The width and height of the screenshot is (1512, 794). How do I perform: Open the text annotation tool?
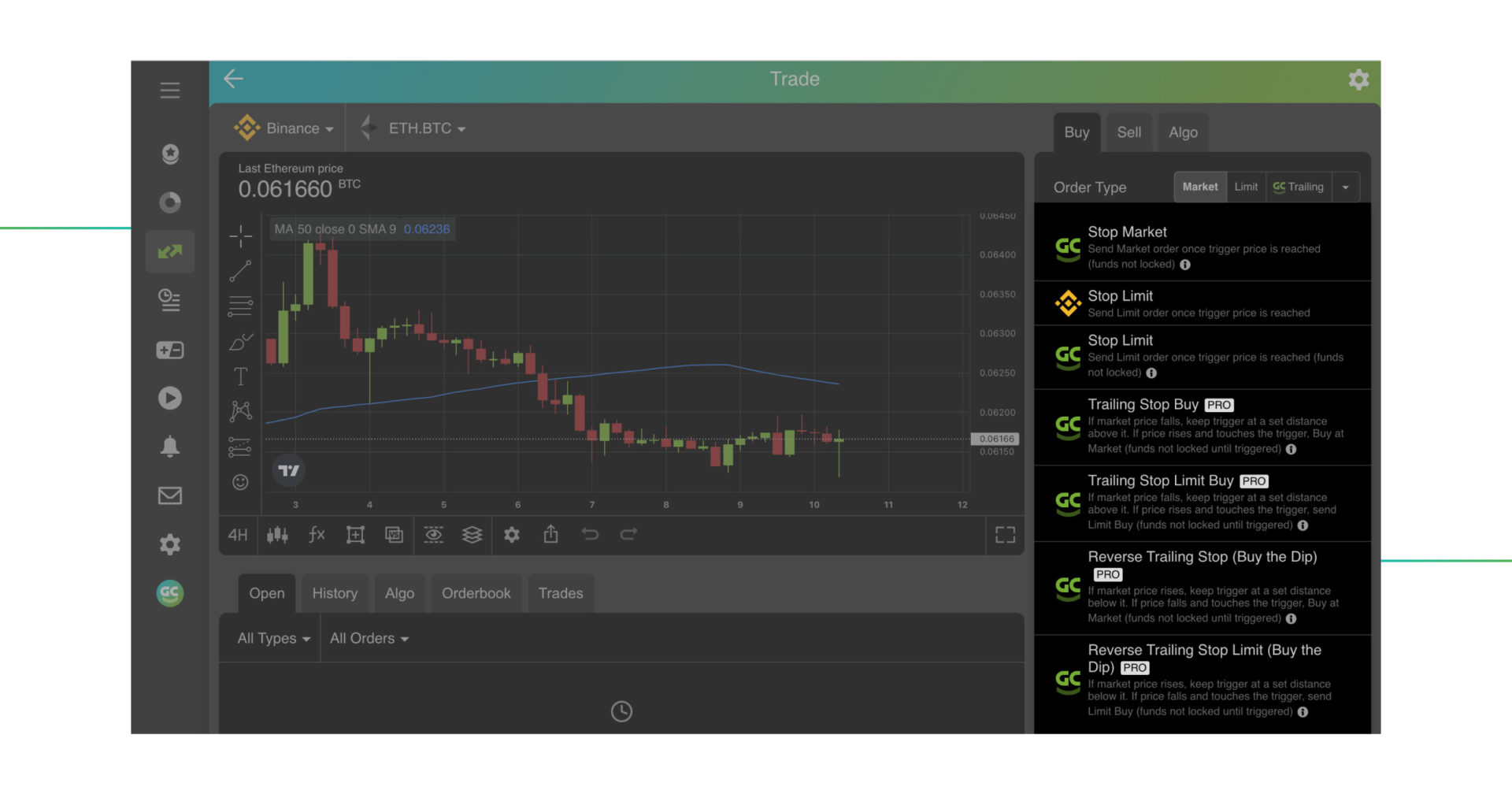coord(240,377)
